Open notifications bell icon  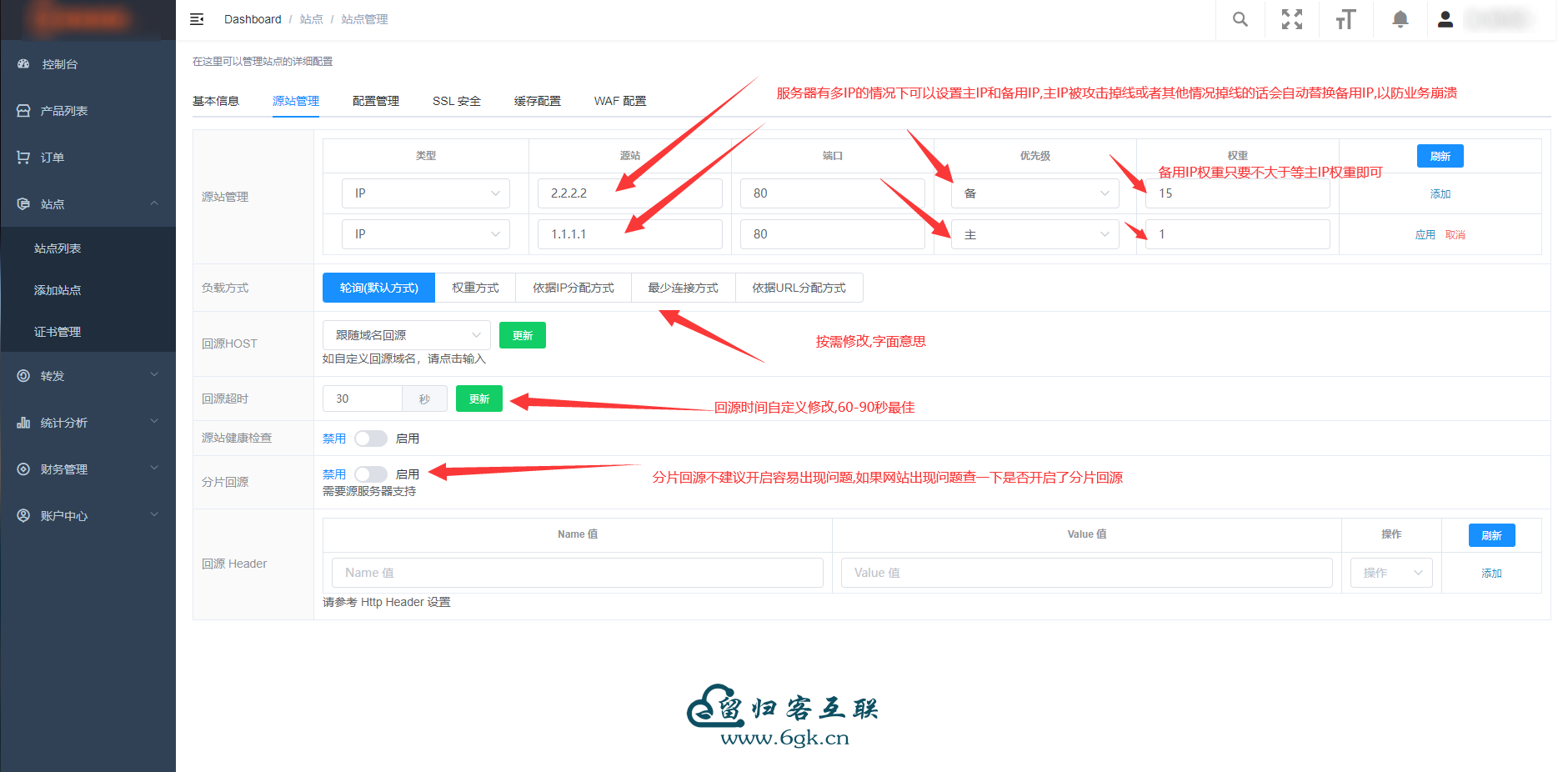[x=1400, y=19]
